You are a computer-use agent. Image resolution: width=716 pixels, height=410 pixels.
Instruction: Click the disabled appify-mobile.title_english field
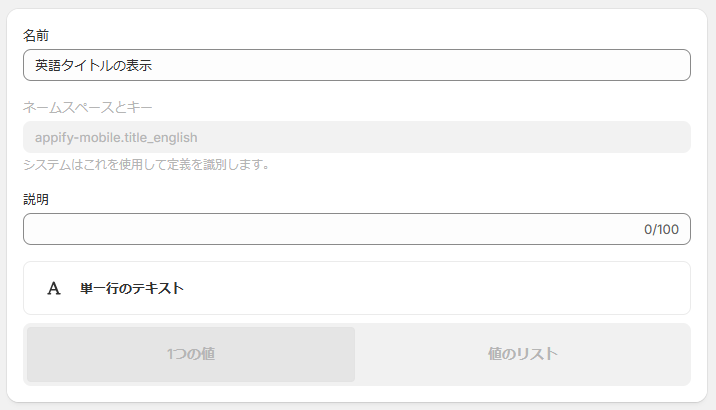coord(357,137)
